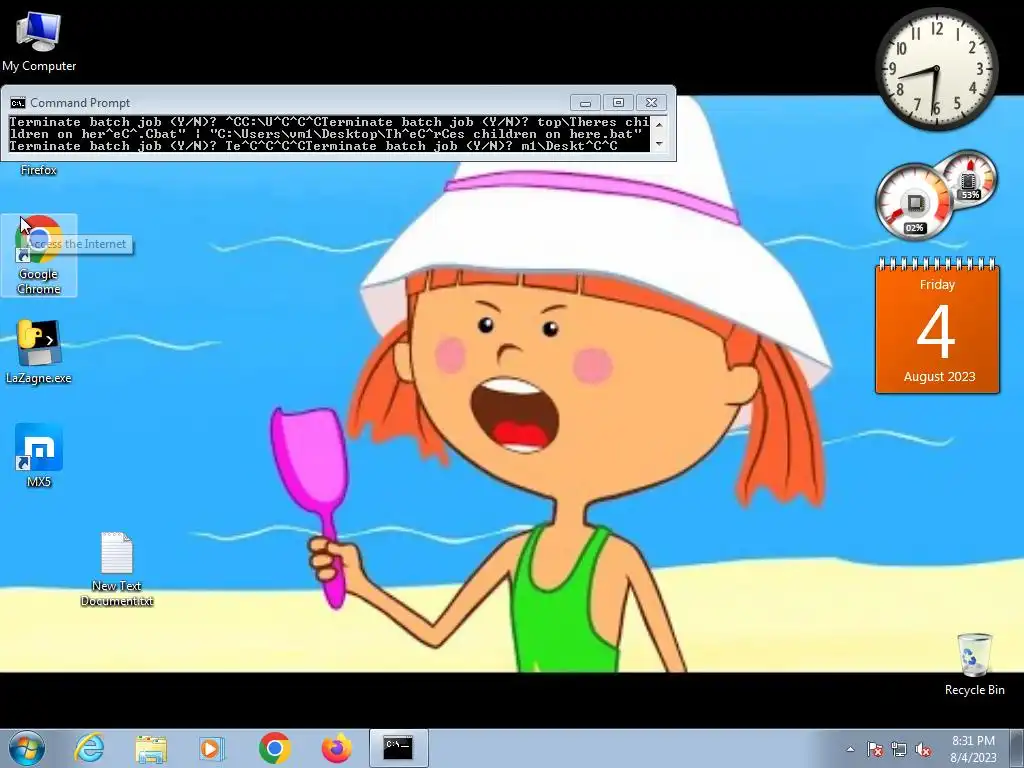
Task: Minimize the Command Prompt window
Action: pos(585,103)
